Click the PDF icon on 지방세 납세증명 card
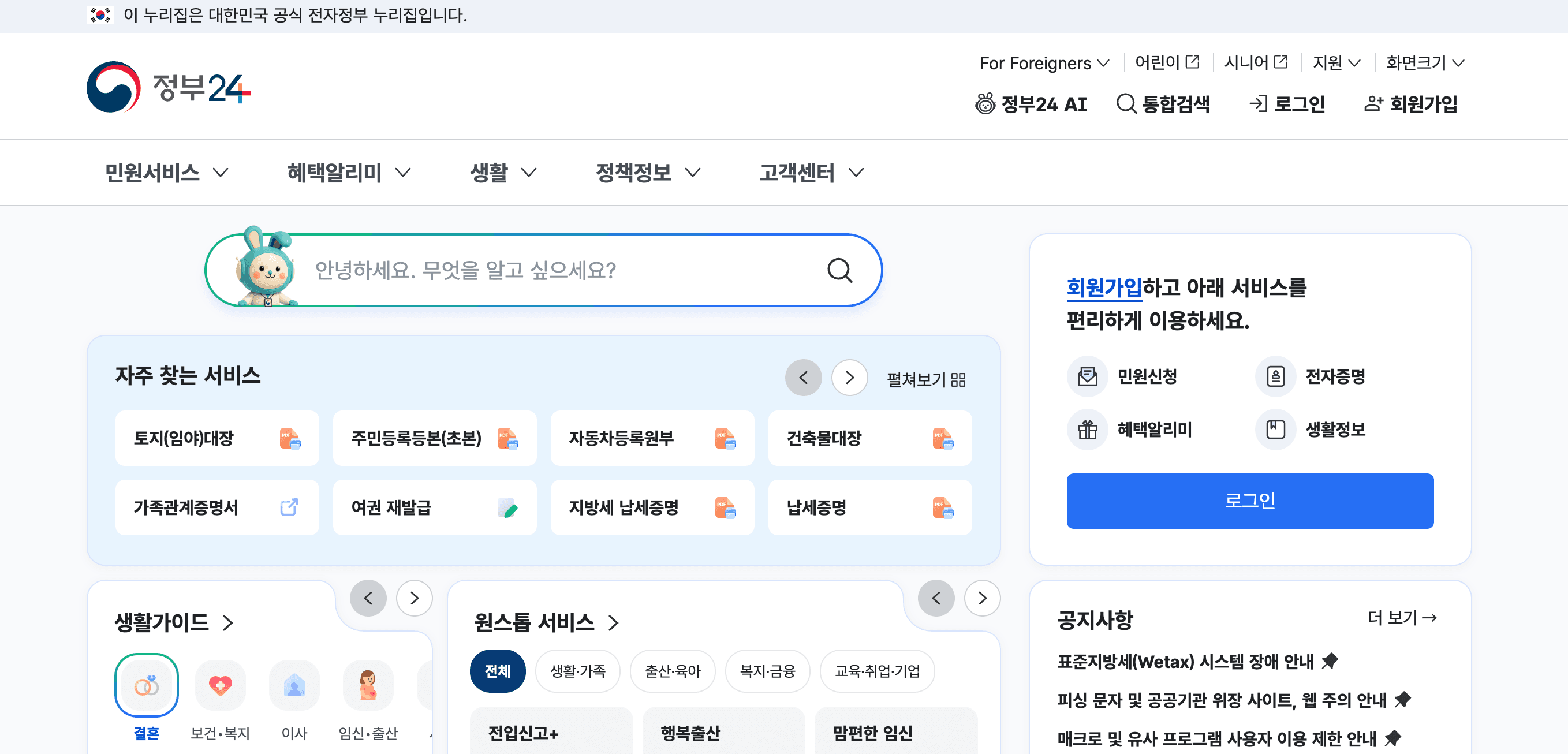This screenshot has height=754, width=1568. tap(726, 507)
